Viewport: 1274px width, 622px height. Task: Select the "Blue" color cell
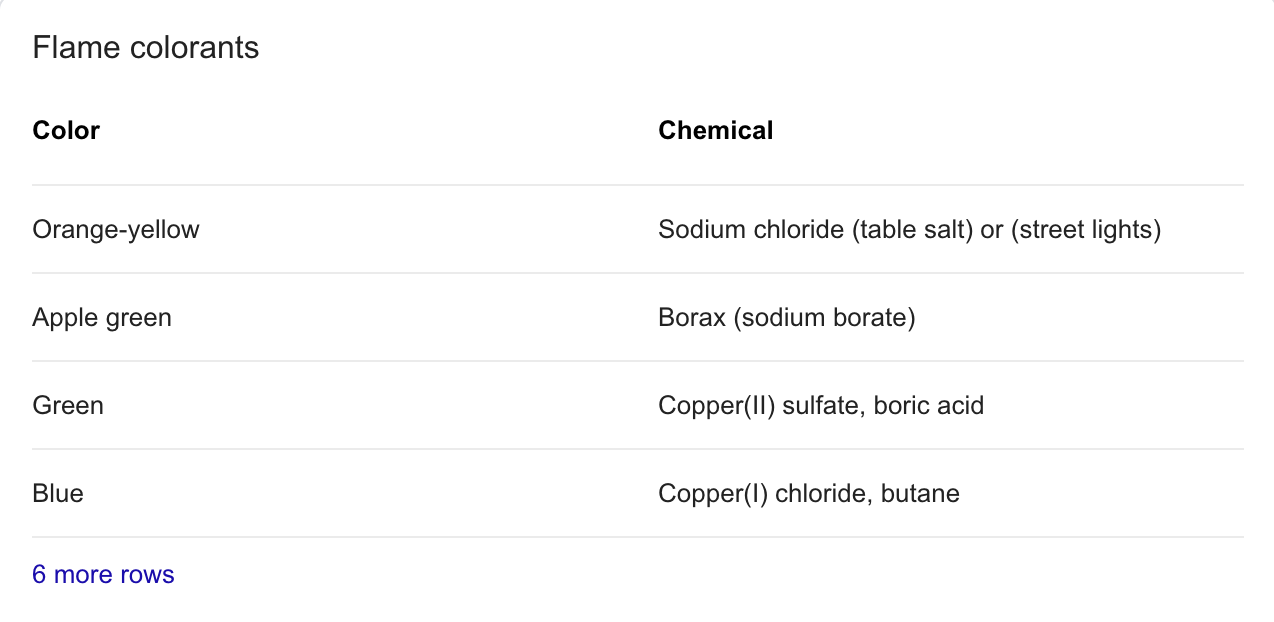(58, 494)
